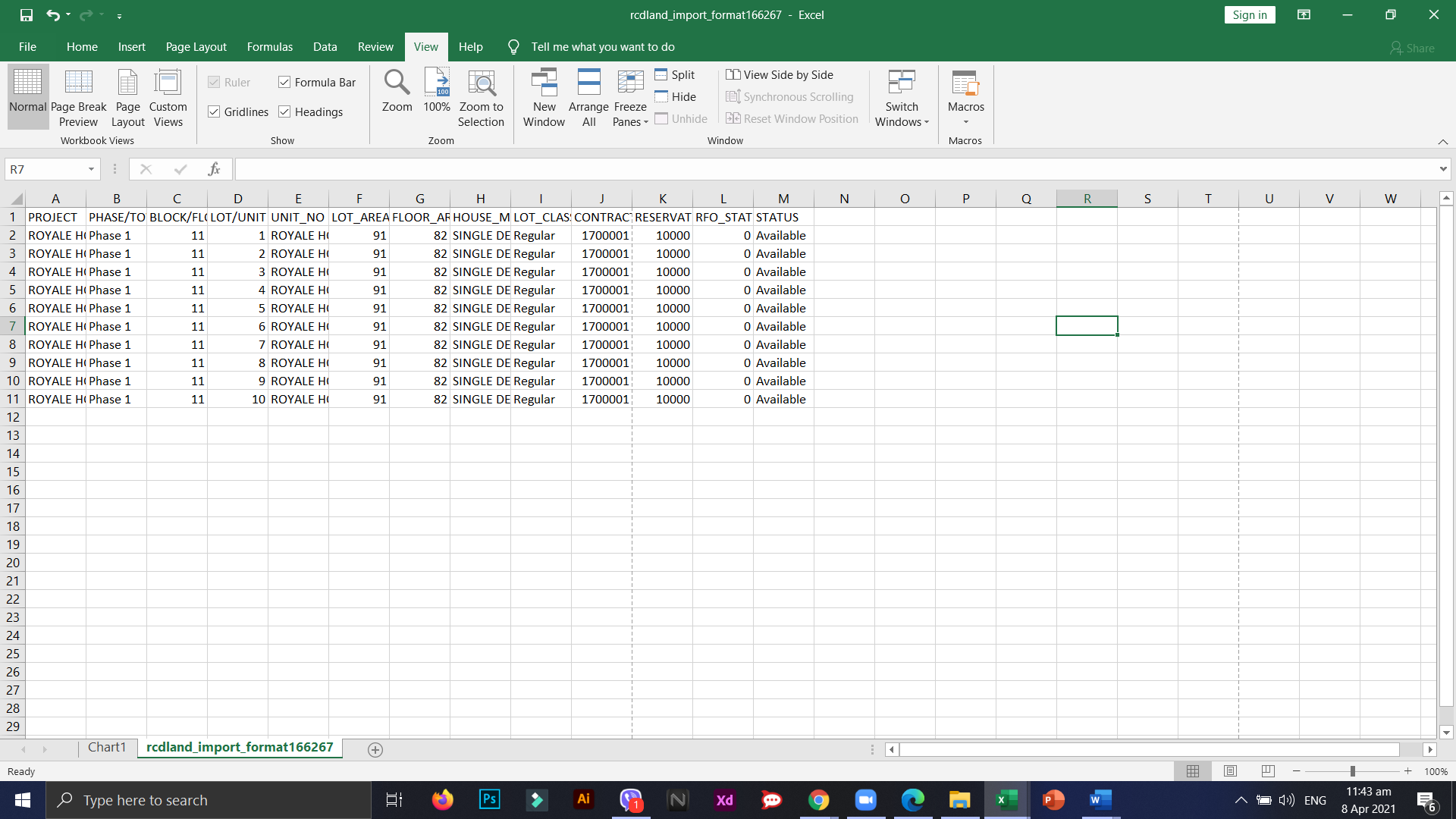
Task: Toggle the Formula Bar checkbox
Action: [285, 82]
